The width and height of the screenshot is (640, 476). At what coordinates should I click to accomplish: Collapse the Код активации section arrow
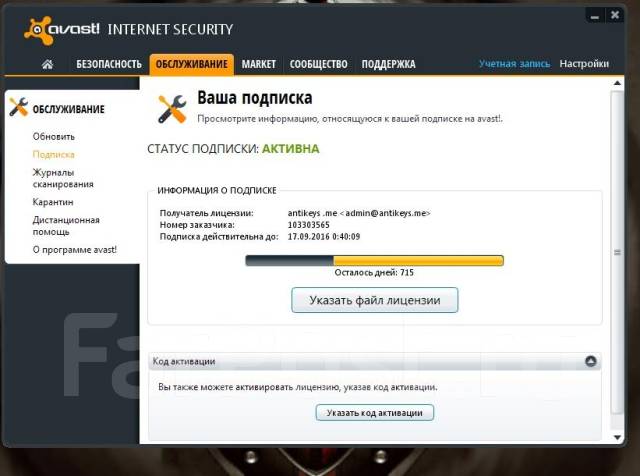tap(591, 361)
